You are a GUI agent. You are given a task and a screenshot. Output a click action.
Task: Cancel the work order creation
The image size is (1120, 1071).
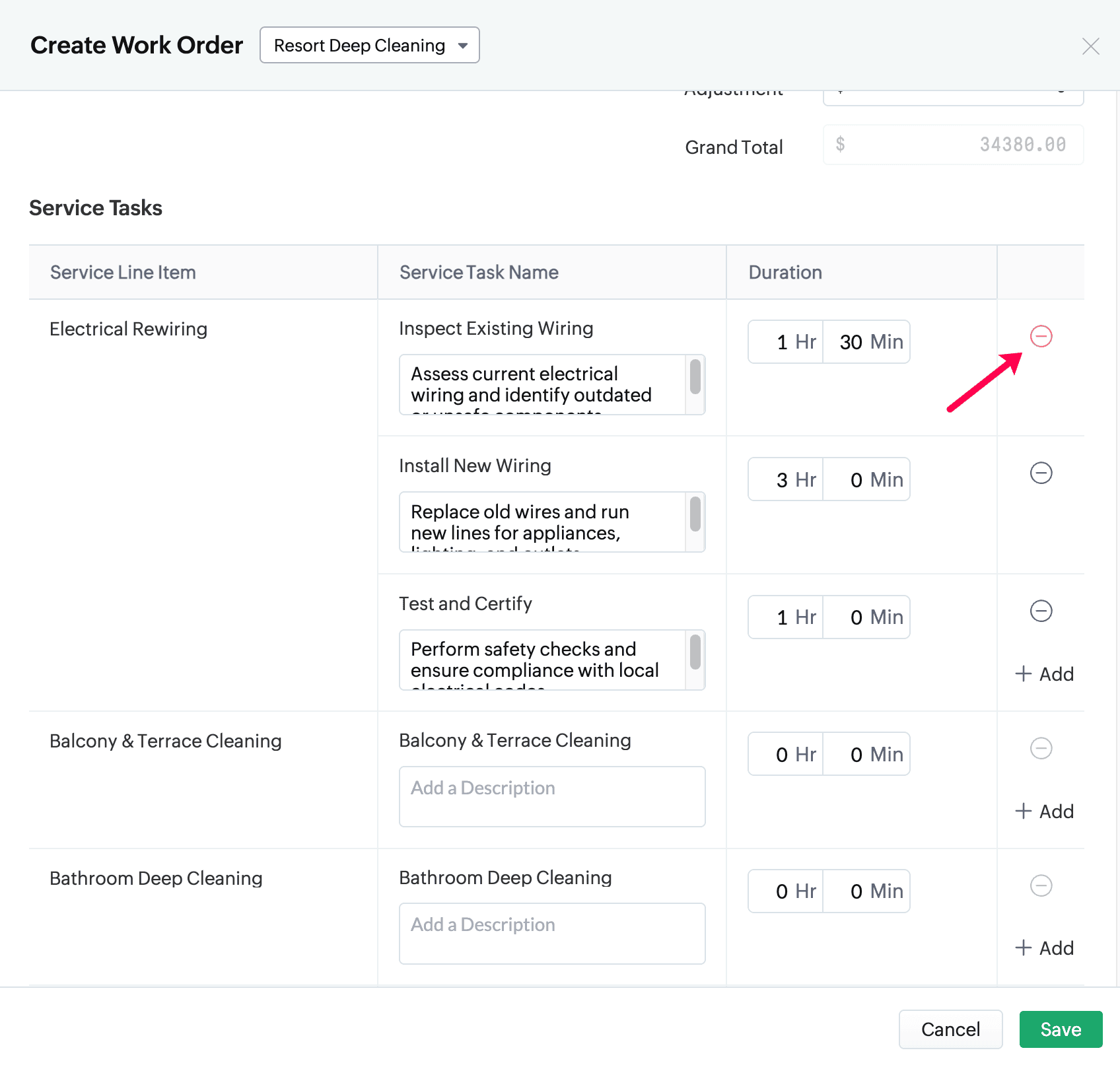coord(950,1029)
